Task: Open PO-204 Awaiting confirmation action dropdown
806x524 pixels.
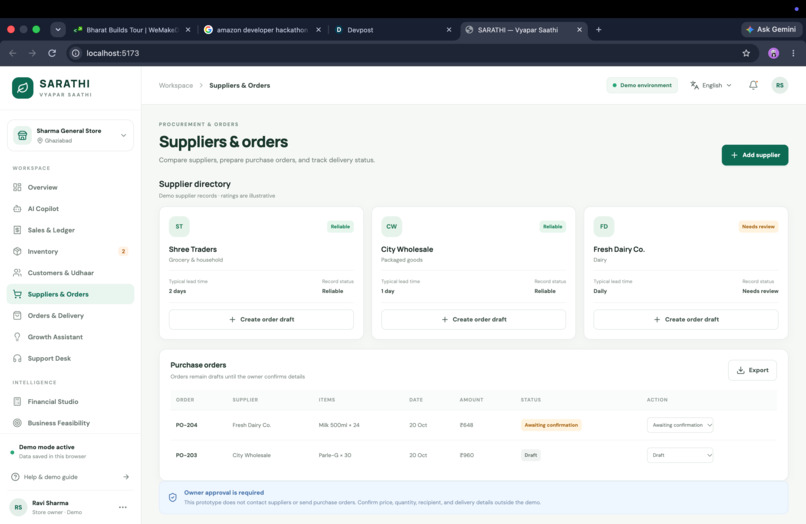Action: coord(680,425)
